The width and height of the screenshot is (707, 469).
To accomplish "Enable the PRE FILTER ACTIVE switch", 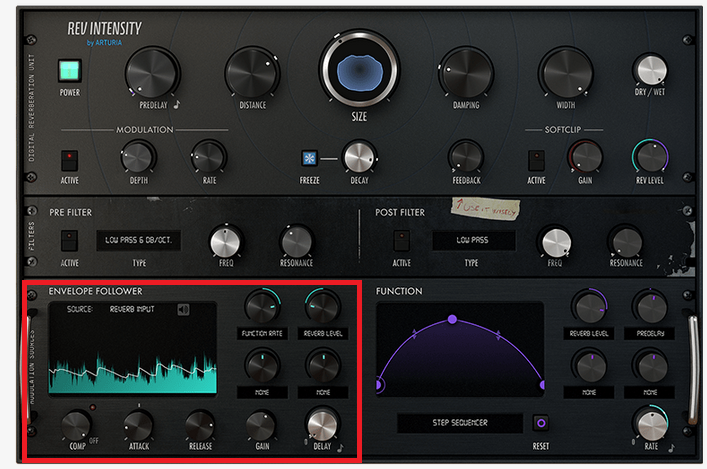I will pyautogui.click(x=69, y=241).
